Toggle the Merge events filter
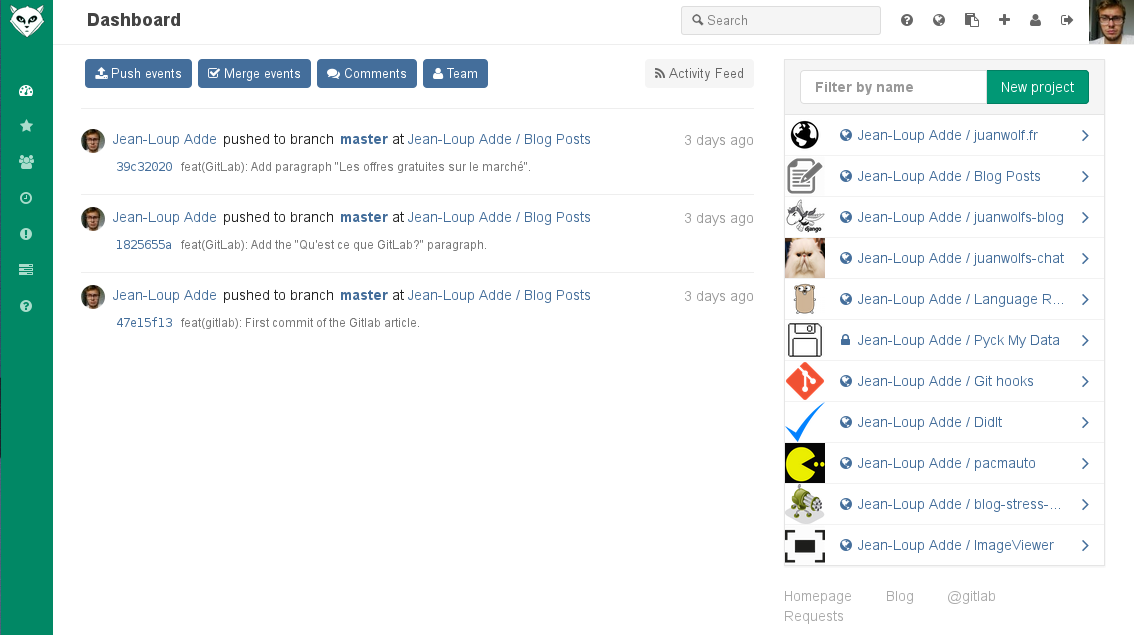 coord(255,74)
